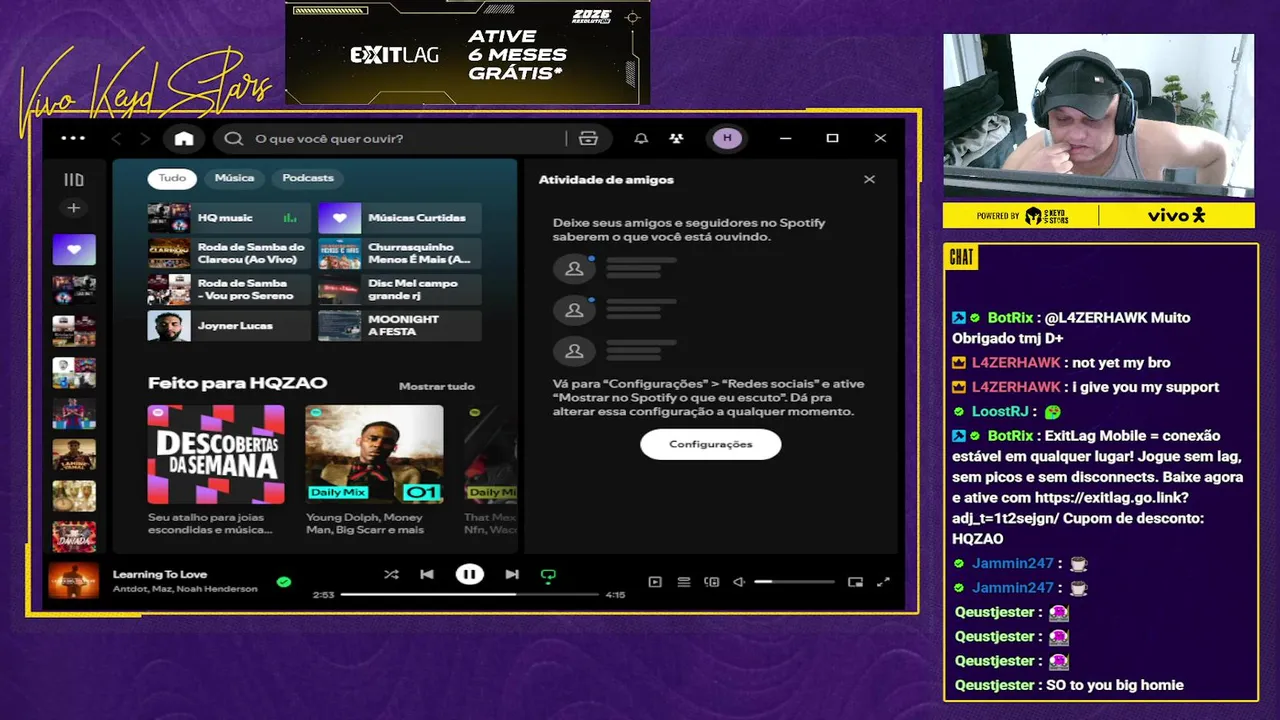Pause the current song

(x=469, y=574)
